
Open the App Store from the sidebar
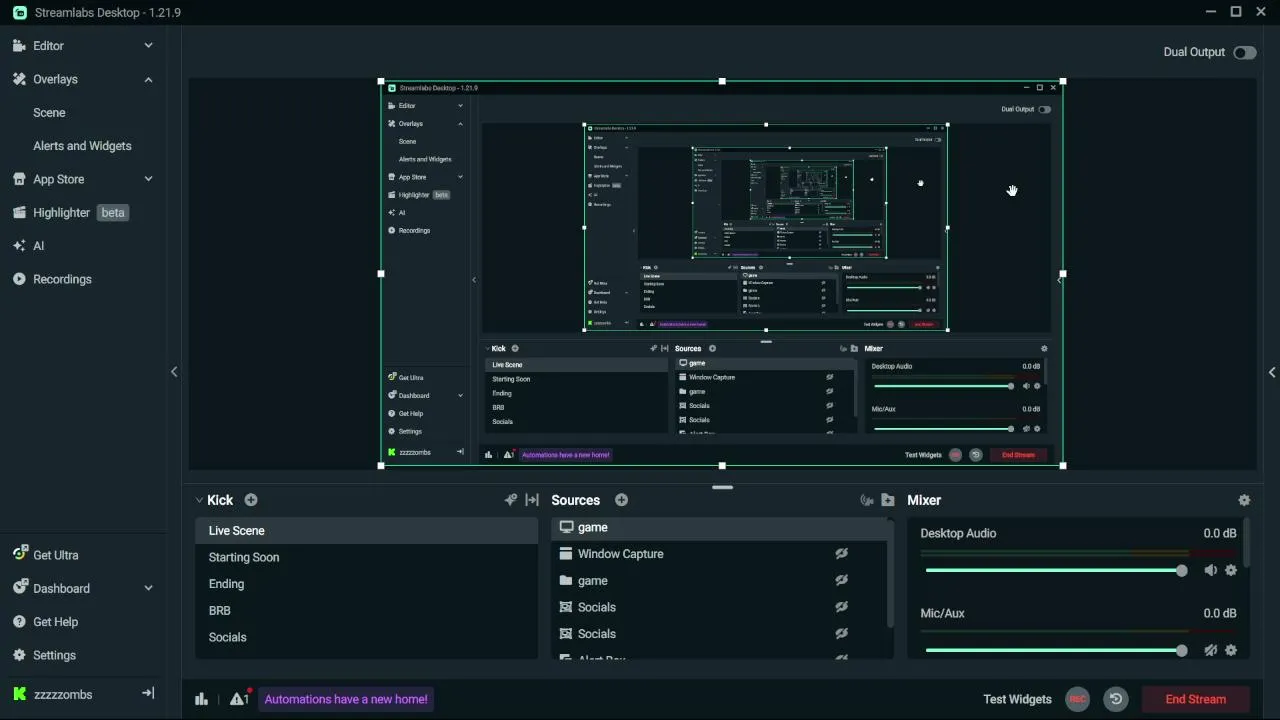coord(58,179)
